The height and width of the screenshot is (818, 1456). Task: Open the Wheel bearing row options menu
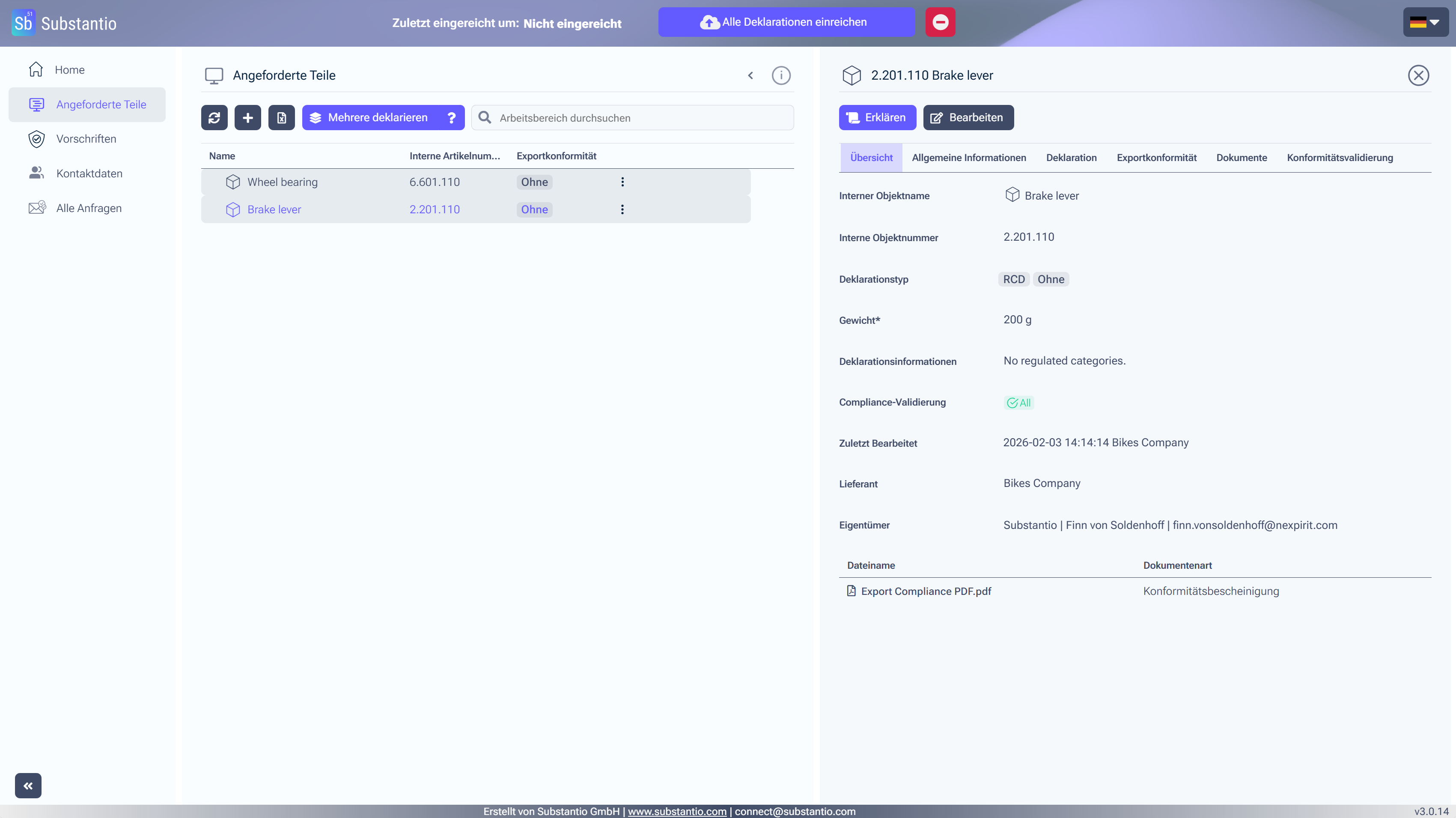[x=622, y=182]
